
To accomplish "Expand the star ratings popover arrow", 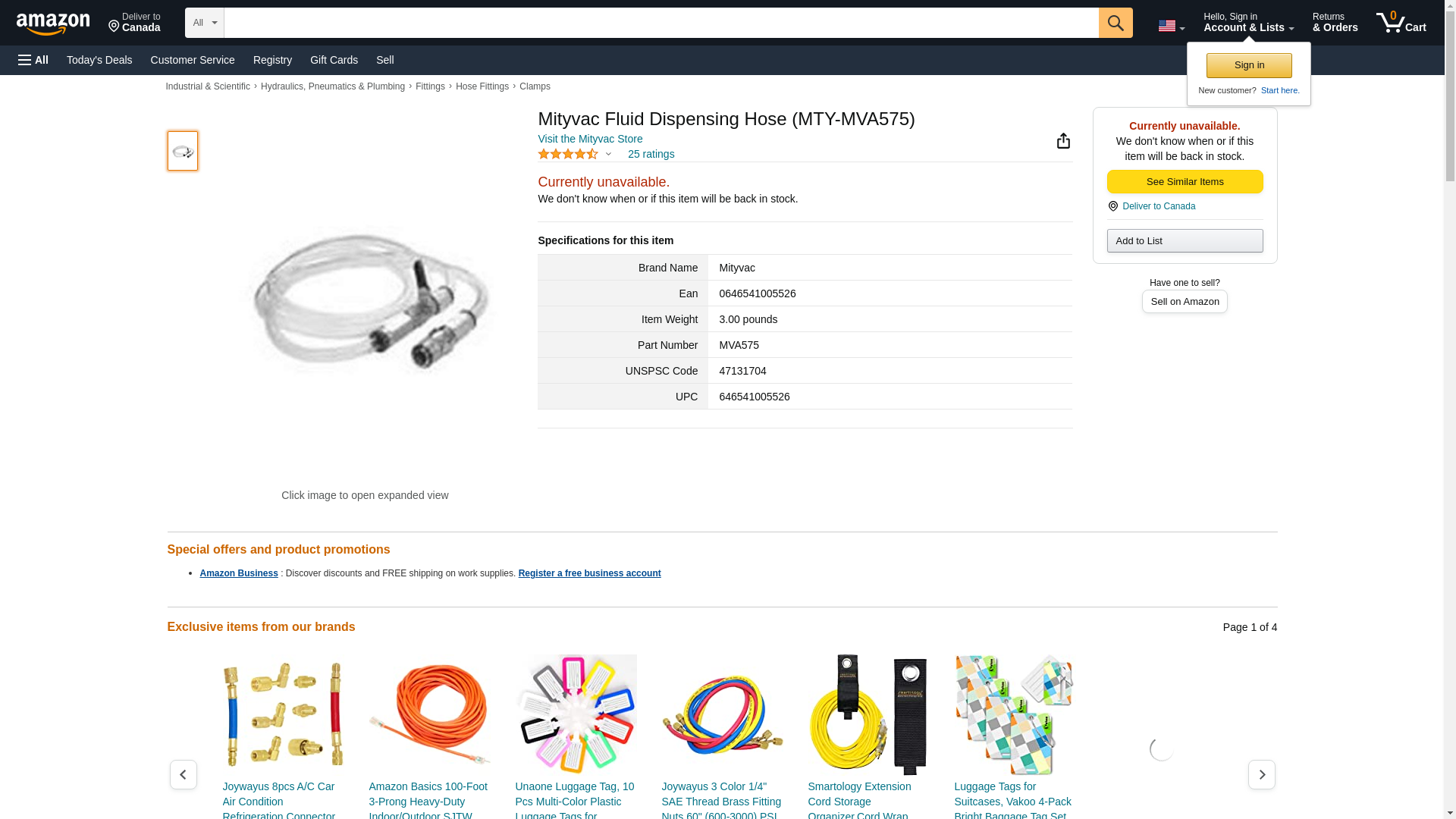I will (x=608, y=155).
